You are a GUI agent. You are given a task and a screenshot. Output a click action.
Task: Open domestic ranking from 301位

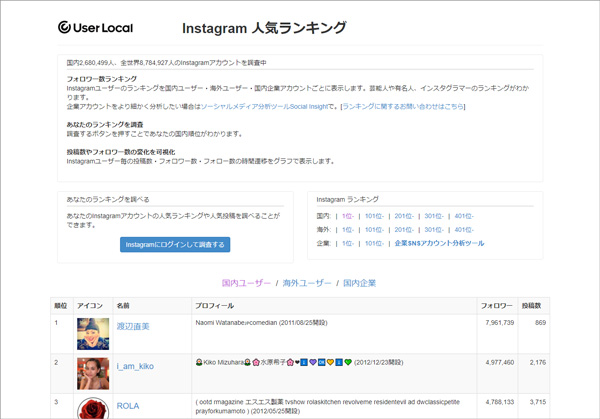click(434, 216)
